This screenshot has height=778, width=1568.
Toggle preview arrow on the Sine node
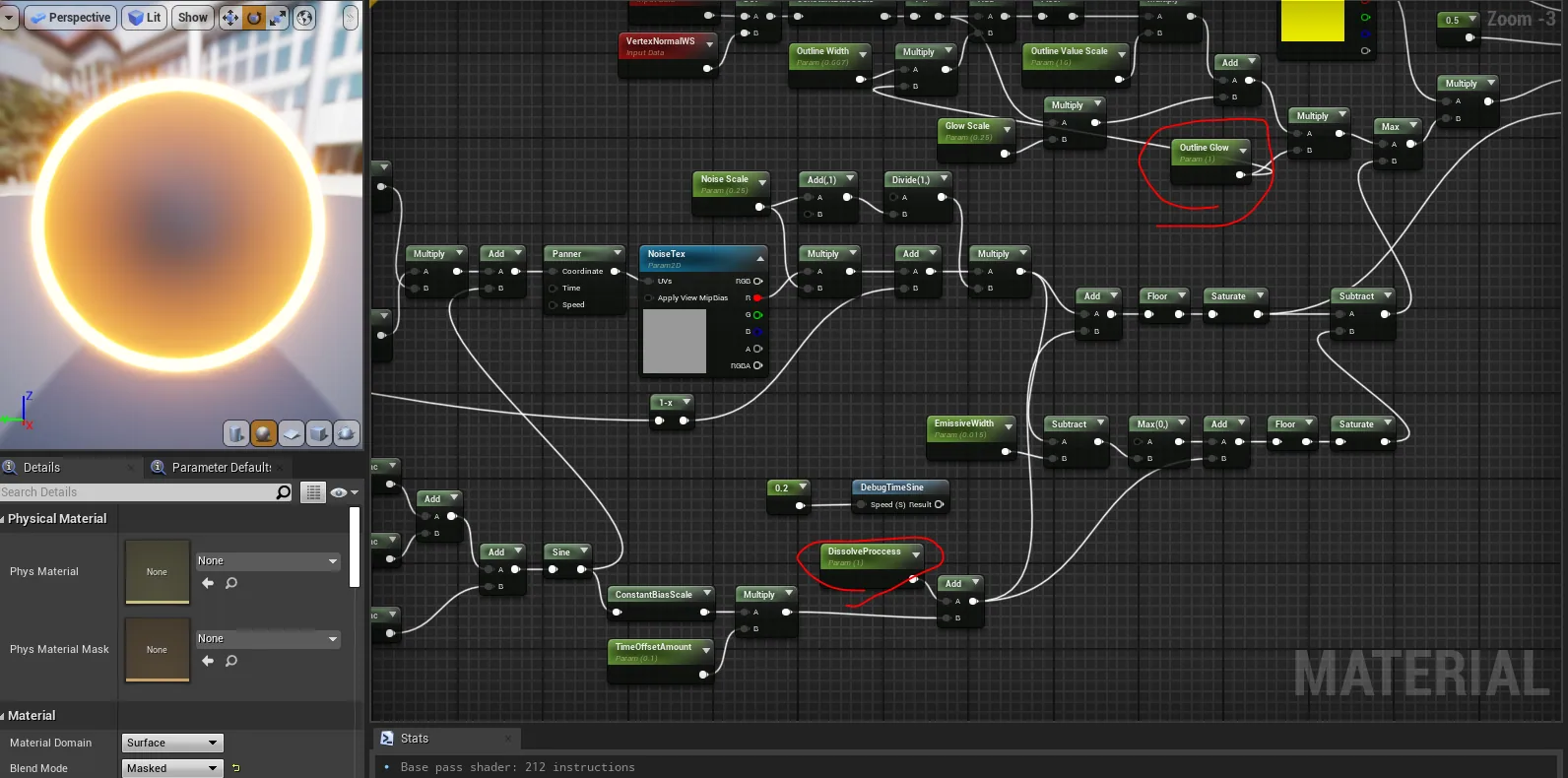(x=584, y=551)
